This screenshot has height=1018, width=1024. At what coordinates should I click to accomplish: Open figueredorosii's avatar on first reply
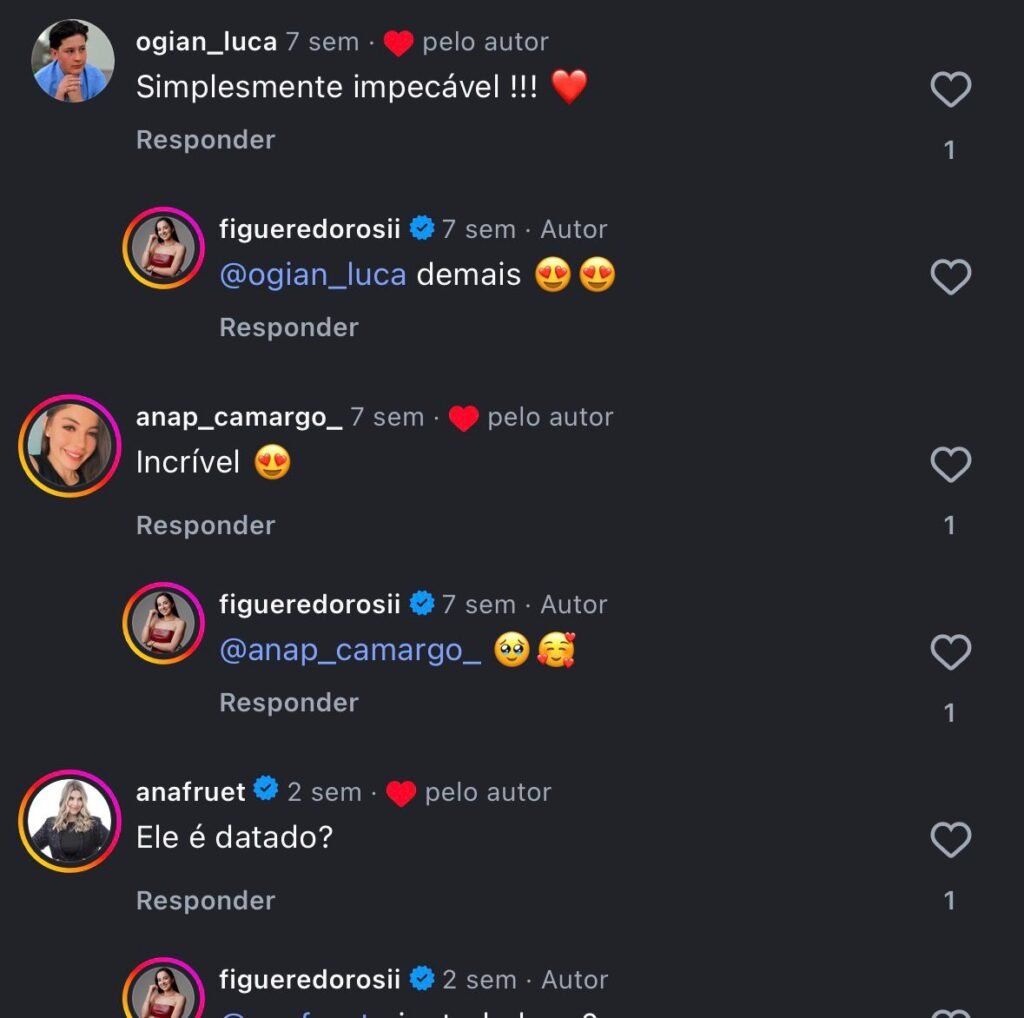pyautogui.click(x=163, y=248)
